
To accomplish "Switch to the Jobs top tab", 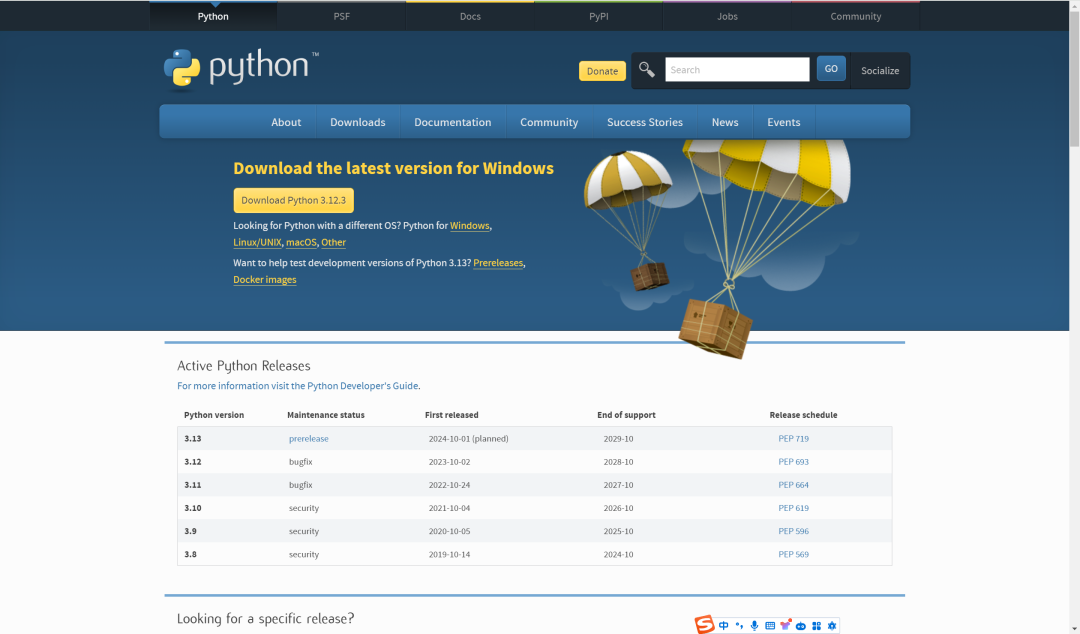I will click(x=727, y=16).
